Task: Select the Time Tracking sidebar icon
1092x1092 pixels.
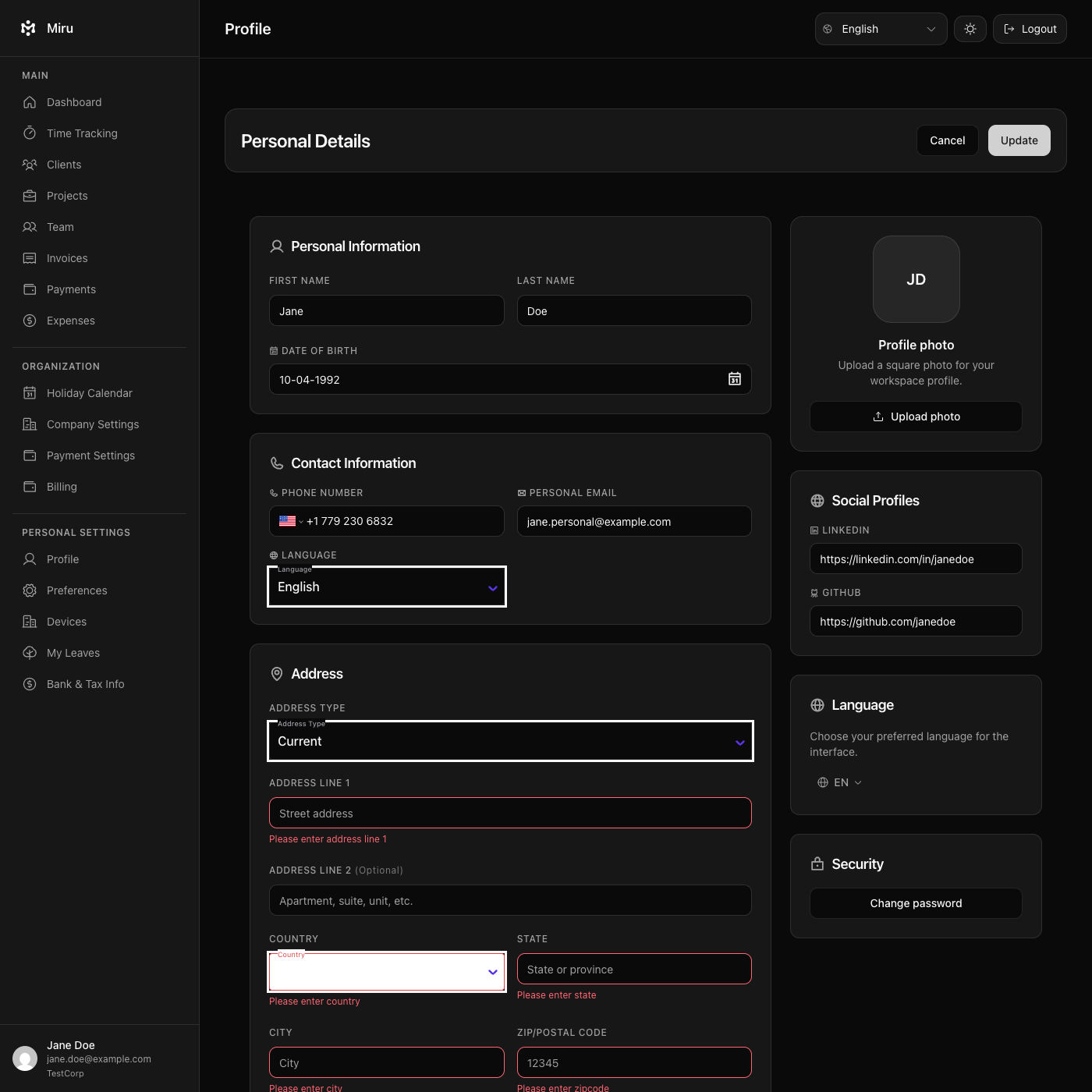Action: pyautogui.click(x=30, y=133)
